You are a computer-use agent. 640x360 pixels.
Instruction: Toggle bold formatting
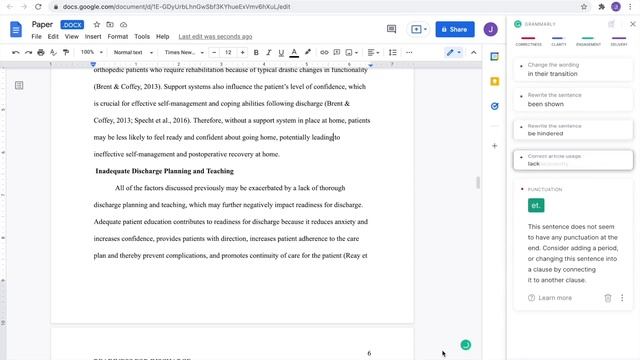pos(256,52)
